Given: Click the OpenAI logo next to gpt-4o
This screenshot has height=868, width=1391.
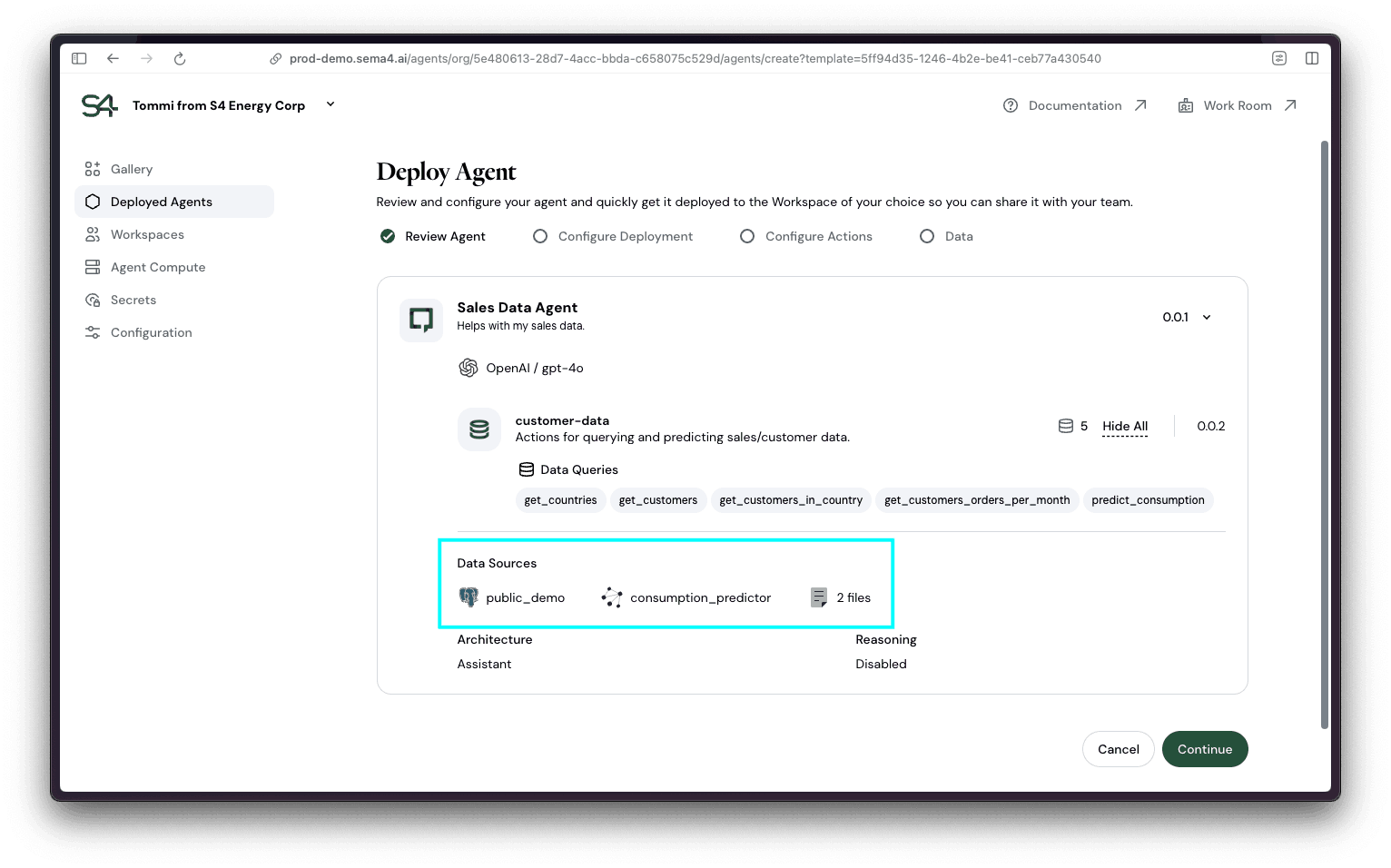Looking at the screenshot, I should click(x=469, y=368).
